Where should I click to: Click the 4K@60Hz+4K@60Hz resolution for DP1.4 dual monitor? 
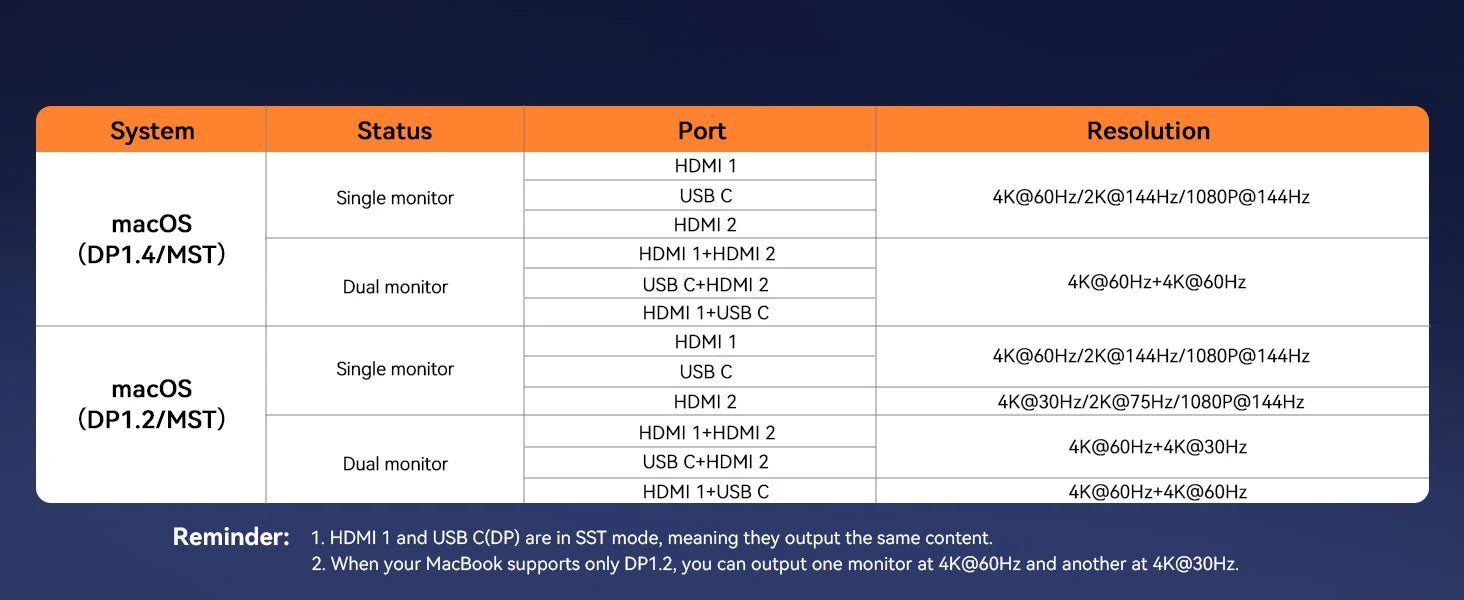(x=1157, y=282)
